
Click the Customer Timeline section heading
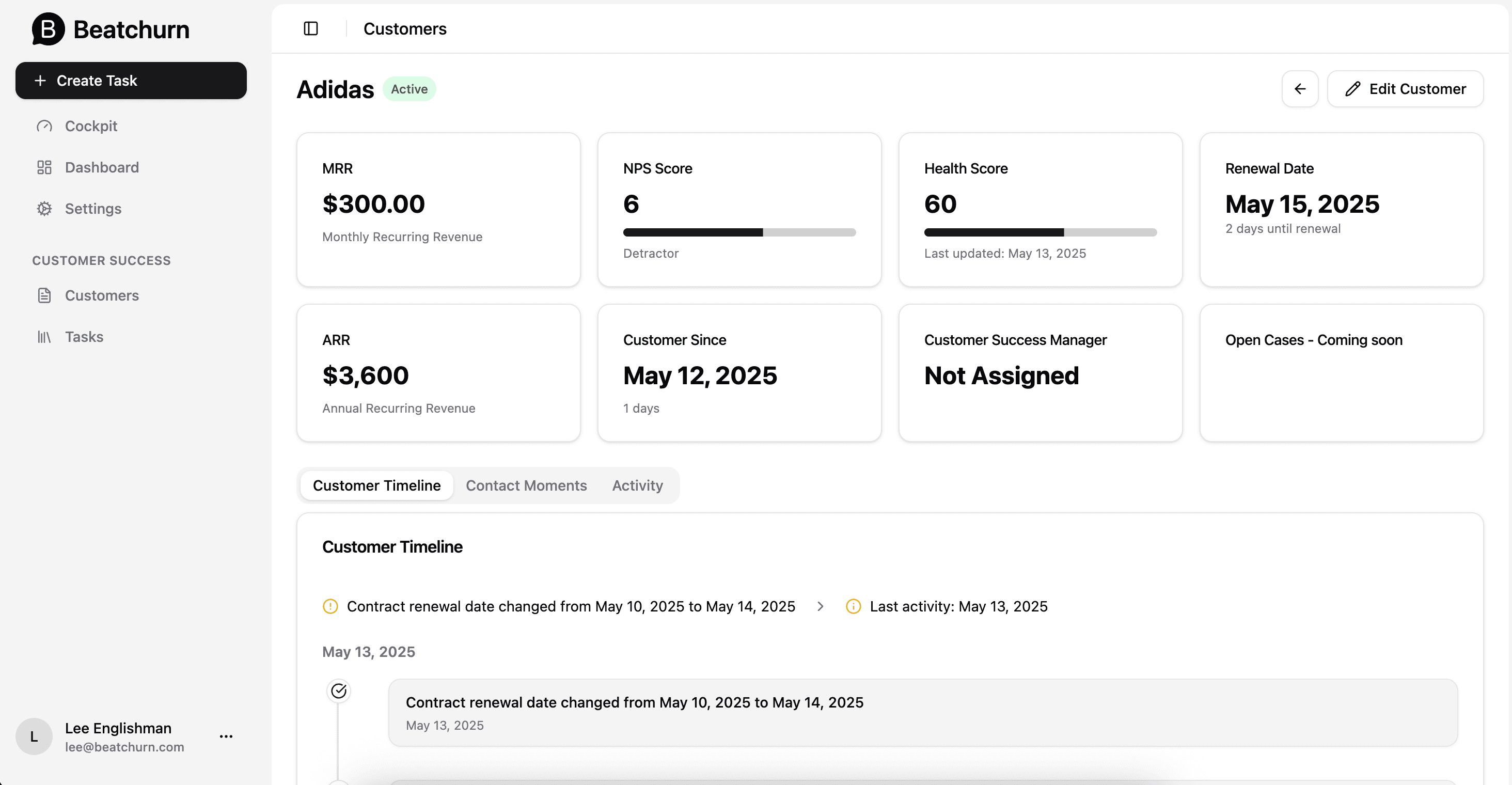point(392,546)
